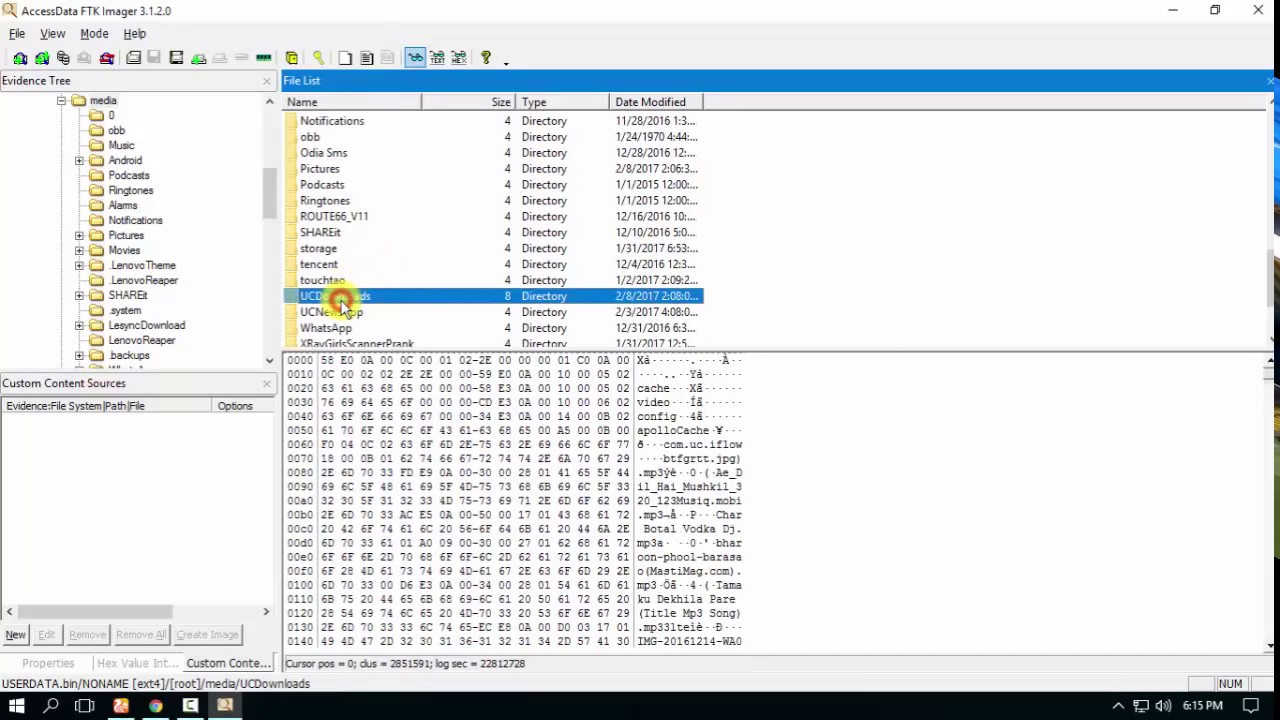Close the Evidence Tree panel
The image size is (1280, 720).
click(267, 81)
